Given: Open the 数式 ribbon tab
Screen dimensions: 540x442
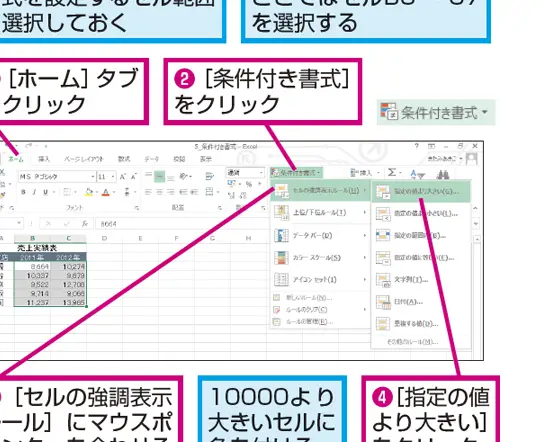Looking at the screenshot, I should click(124, 159).
